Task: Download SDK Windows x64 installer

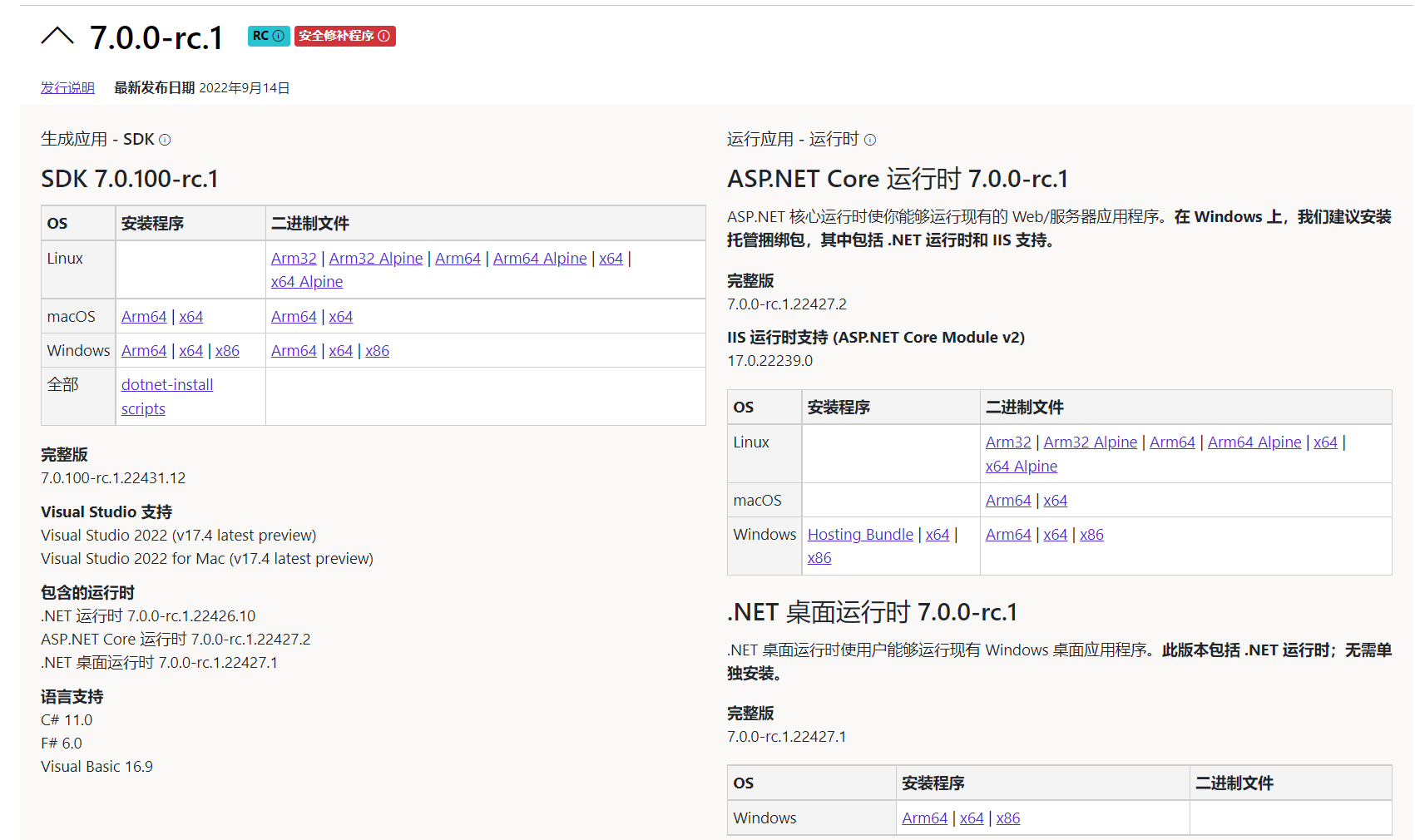Action: (191, 350)
